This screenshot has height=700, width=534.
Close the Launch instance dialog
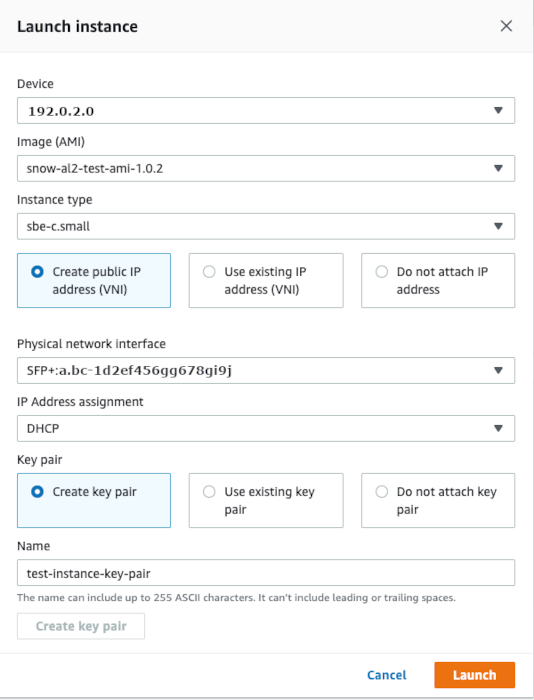[506, 26]
